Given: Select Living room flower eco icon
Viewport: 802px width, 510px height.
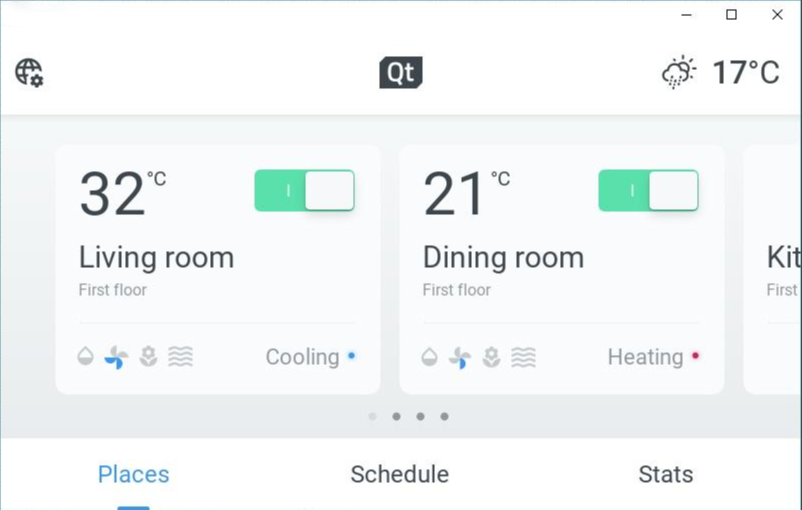Looking at the screenshot, I should tap(148, 357).
